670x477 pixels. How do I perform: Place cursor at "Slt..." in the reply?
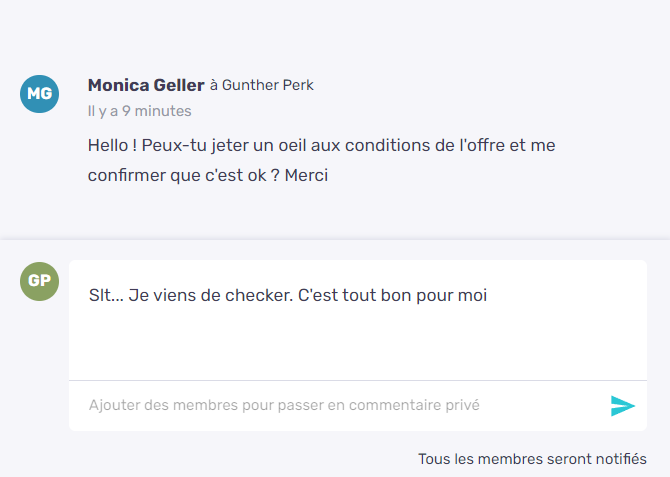106,295
